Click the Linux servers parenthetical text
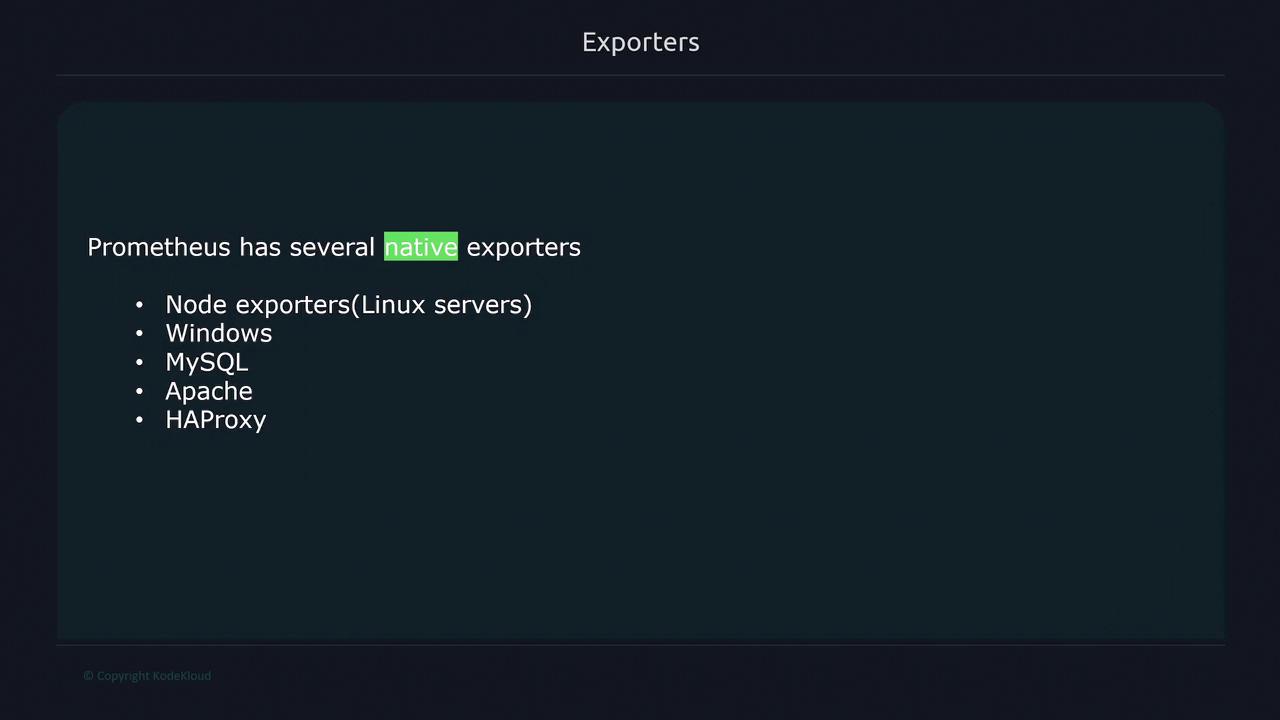Screen dimensions: 1280x720 [x=445, y=305]
